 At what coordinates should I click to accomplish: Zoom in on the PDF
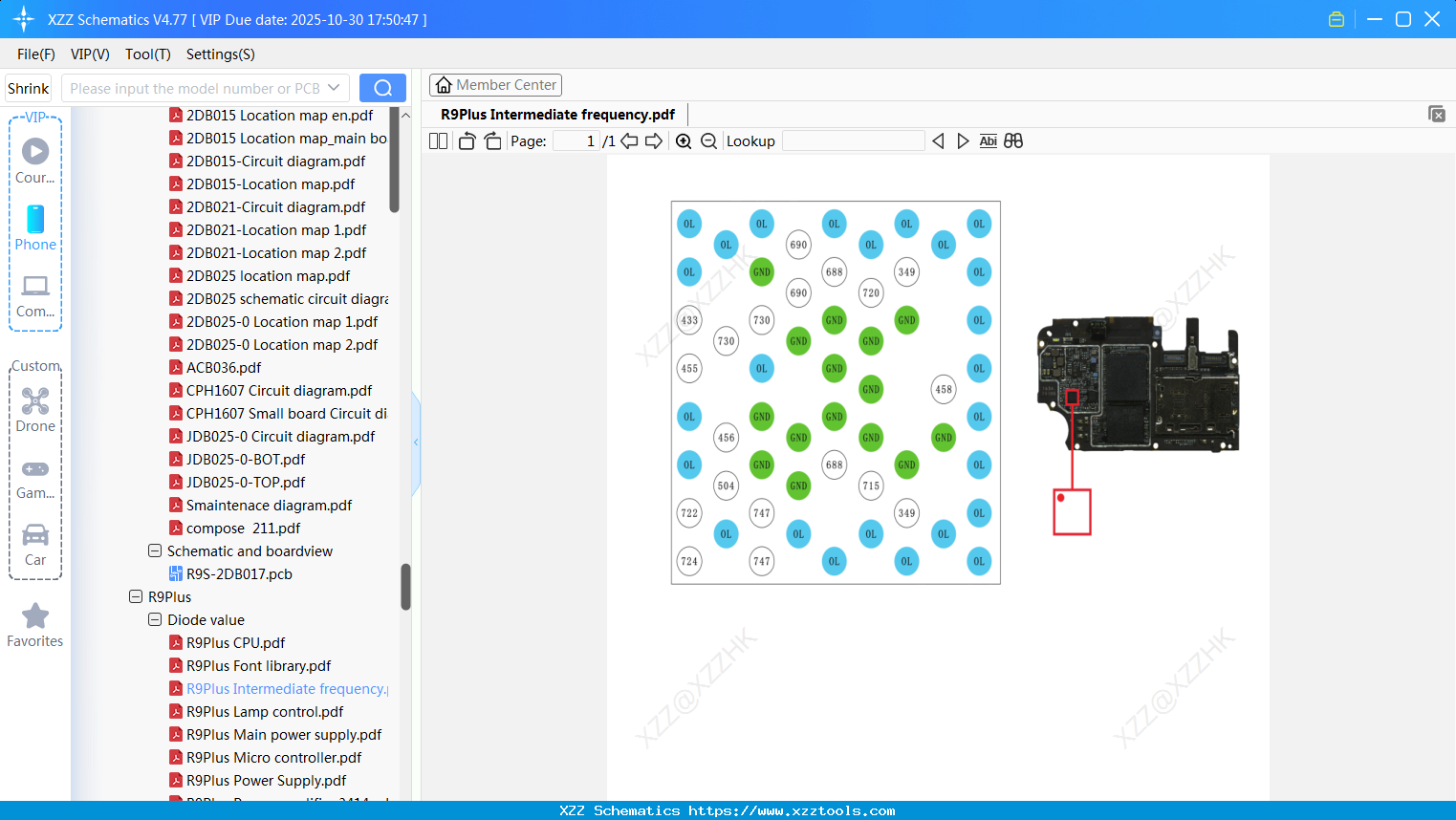684,141
